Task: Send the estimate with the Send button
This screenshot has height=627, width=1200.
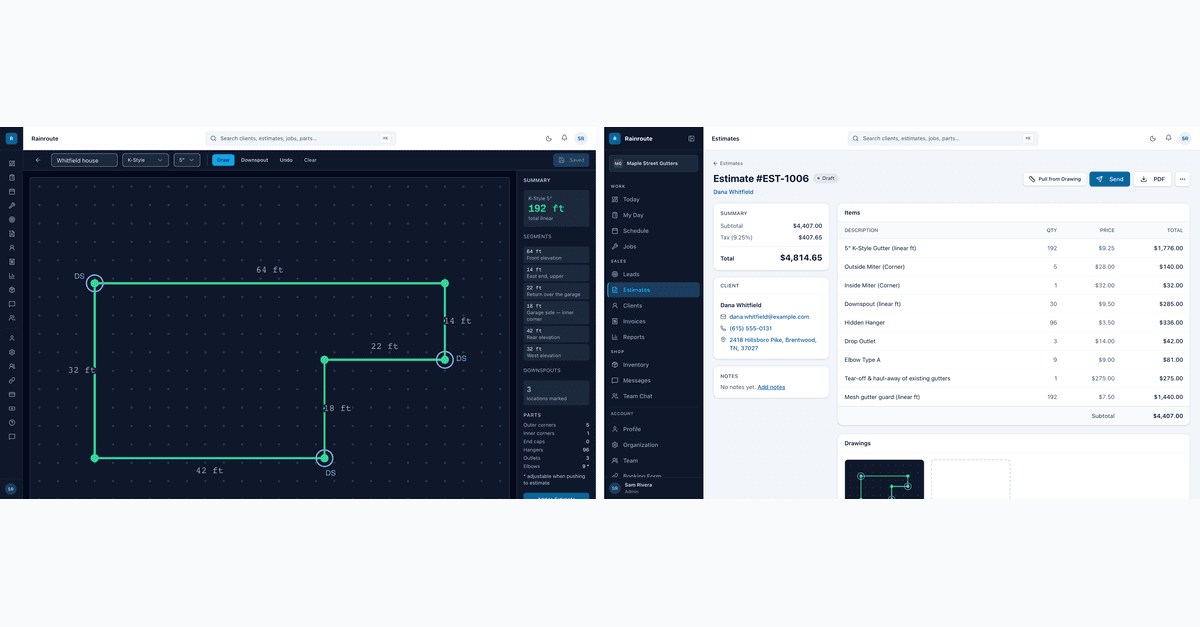Action: [1109, 179]
